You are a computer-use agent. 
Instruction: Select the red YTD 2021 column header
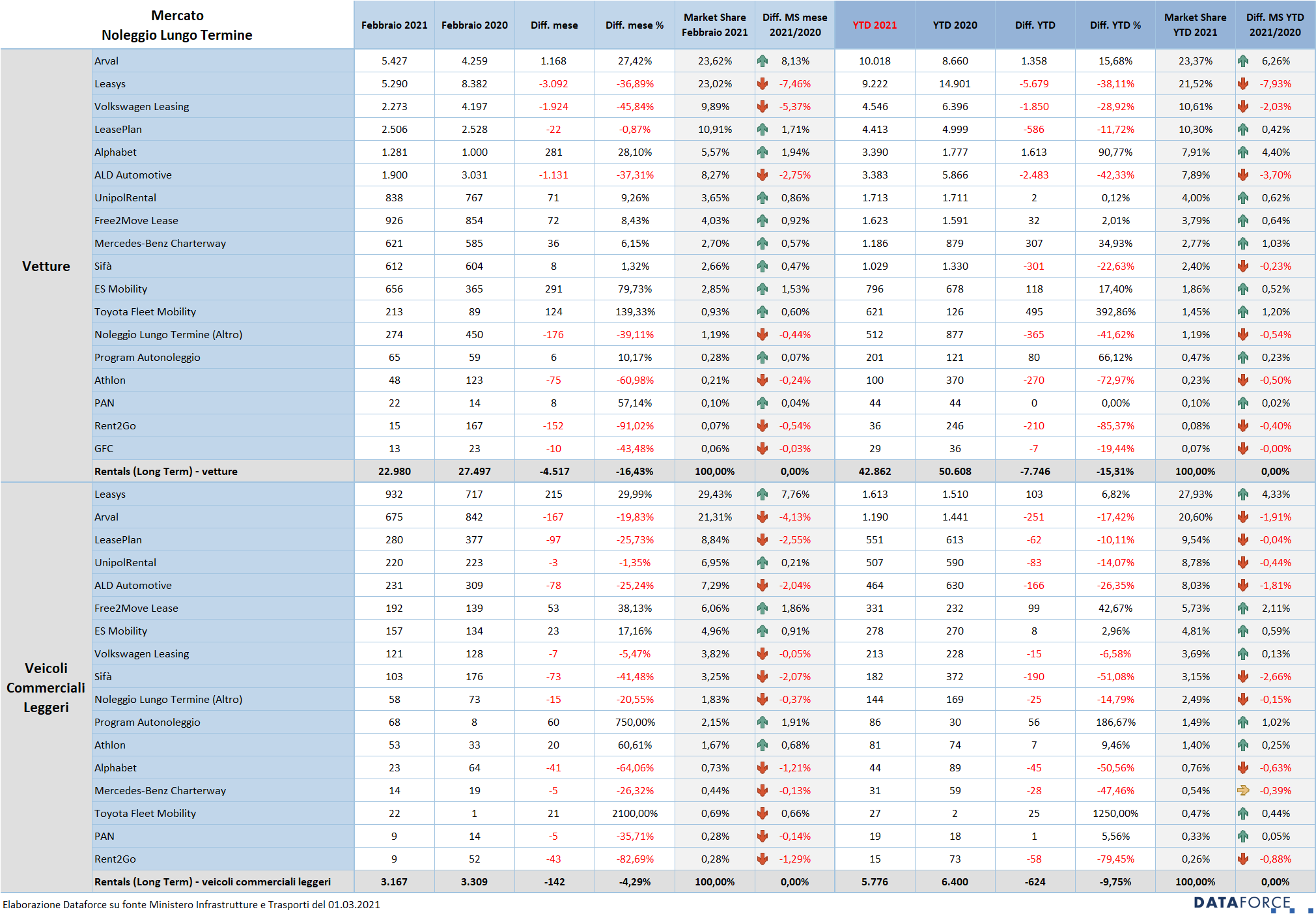pyautogui.click(x=875, y=25)
